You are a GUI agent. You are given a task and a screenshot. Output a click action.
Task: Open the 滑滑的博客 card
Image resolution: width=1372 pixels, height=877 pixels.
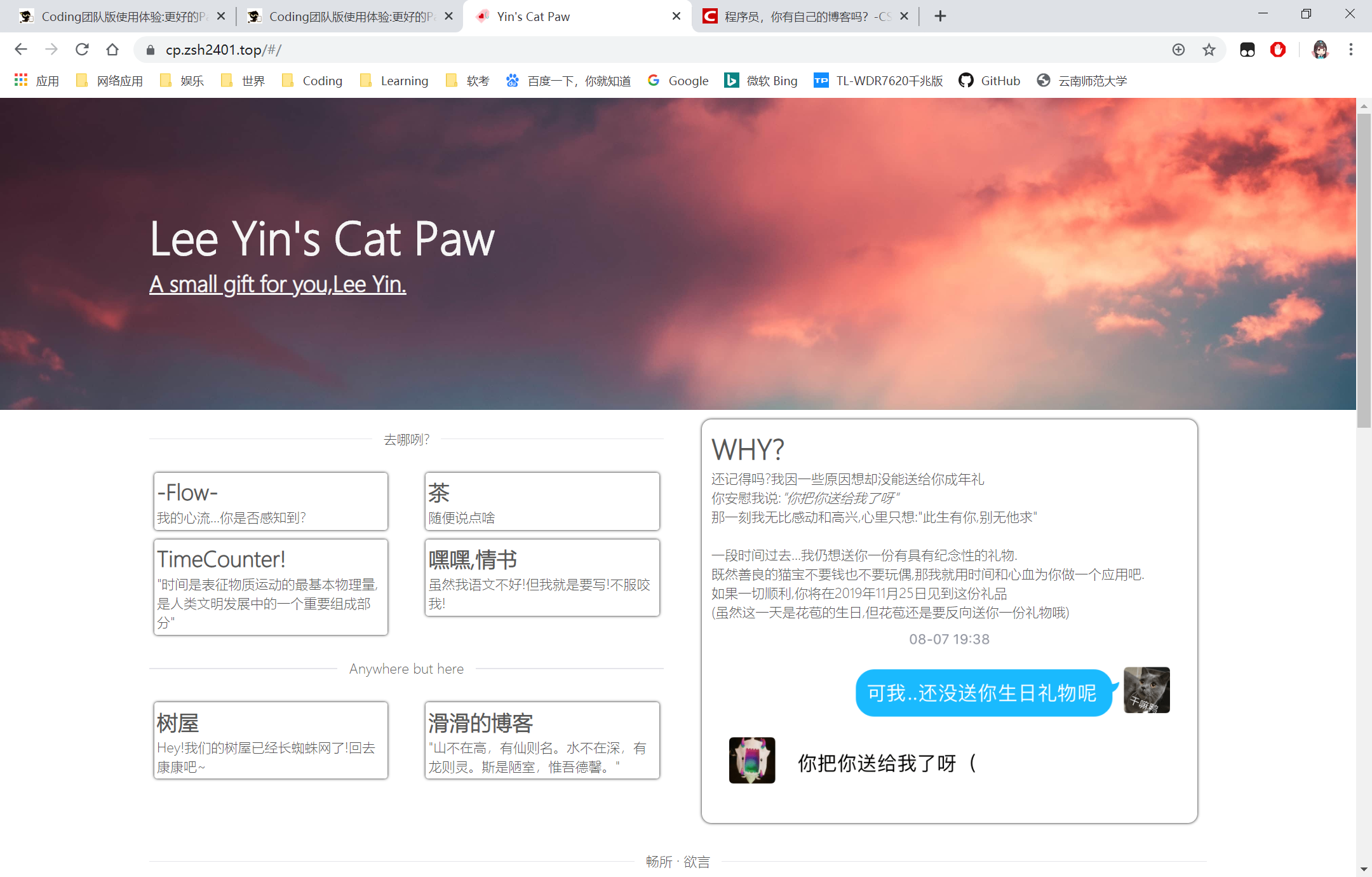click(542, 740)
